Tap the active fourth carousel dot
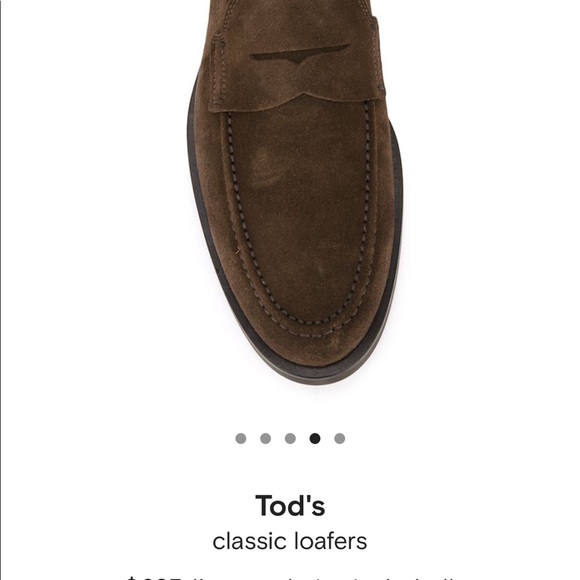This screenshot has width=580, height=580. (x=315, y=438)
